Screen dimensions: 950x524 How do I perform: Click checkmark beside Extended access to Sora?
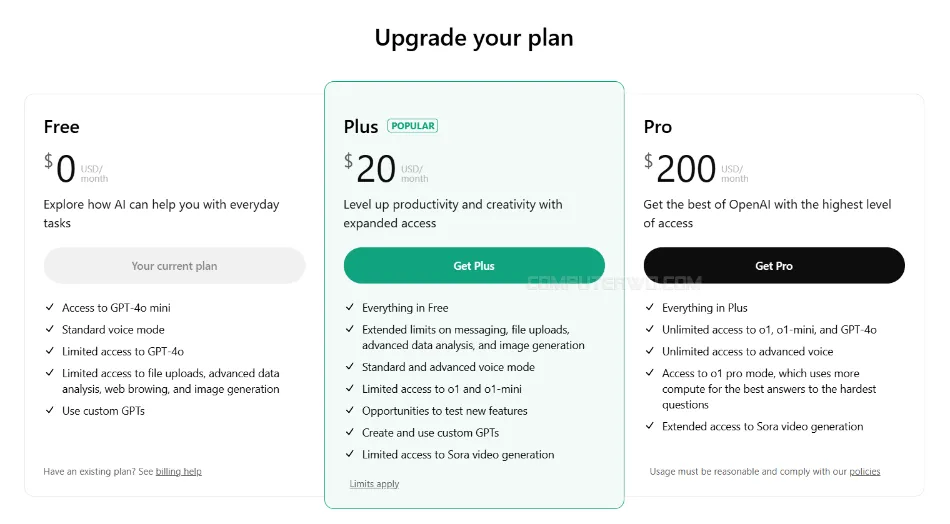(649, 426)
